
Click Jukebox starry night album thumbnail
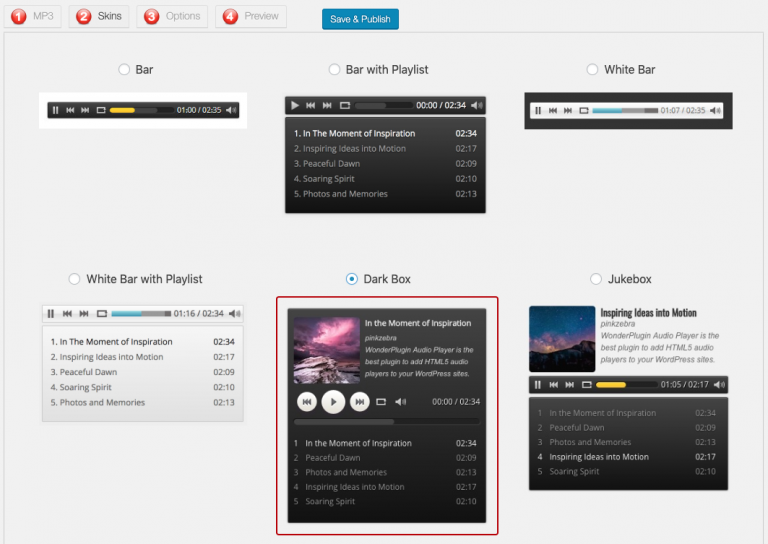point(562,339)
